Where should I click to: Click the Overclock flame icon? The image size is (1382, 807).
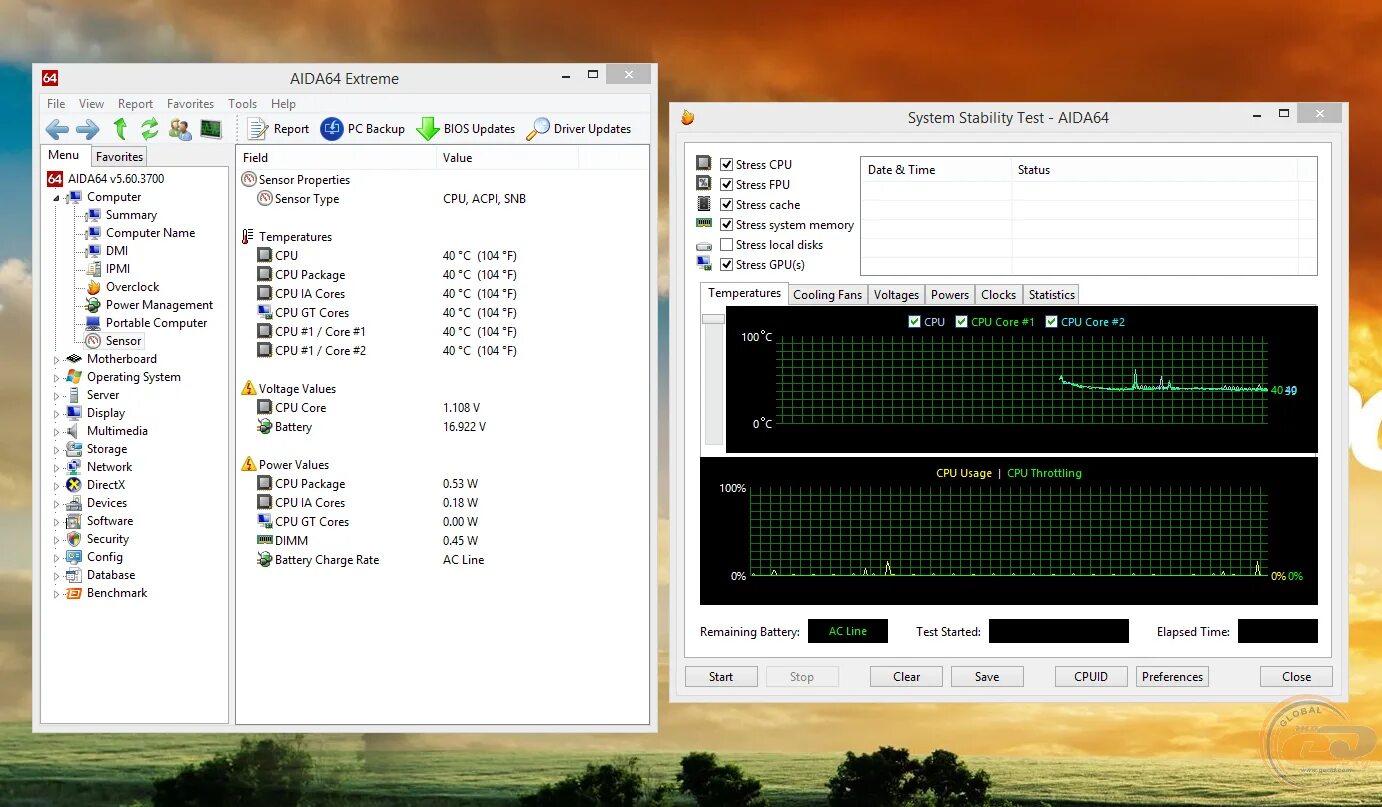pyautogui.click(x=93, y=287)
